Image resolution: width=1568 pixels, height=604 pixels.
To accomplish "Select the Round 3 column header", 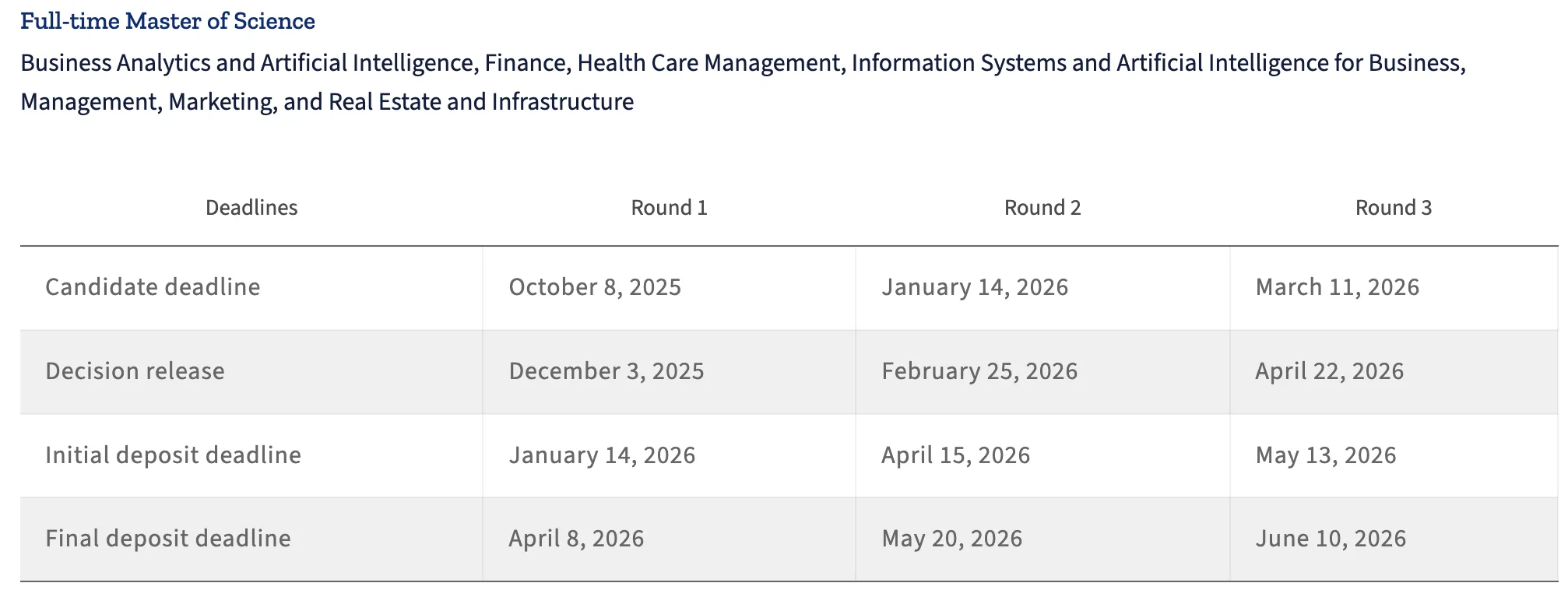I will tap(1394, 208).
